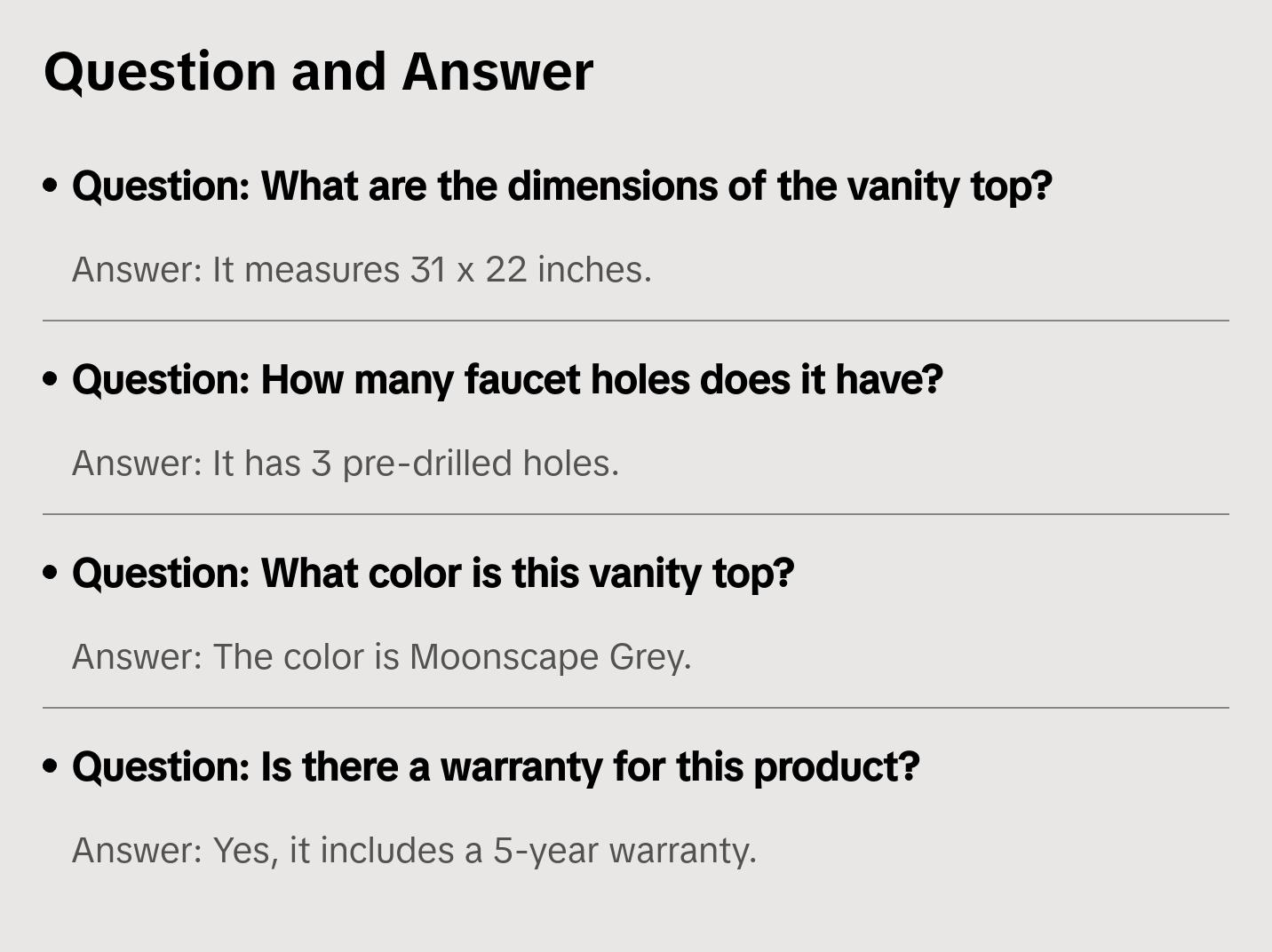The image size is (1272, 952).
Task: Click the bullet beside the faucet holes question
Action: 51,379
